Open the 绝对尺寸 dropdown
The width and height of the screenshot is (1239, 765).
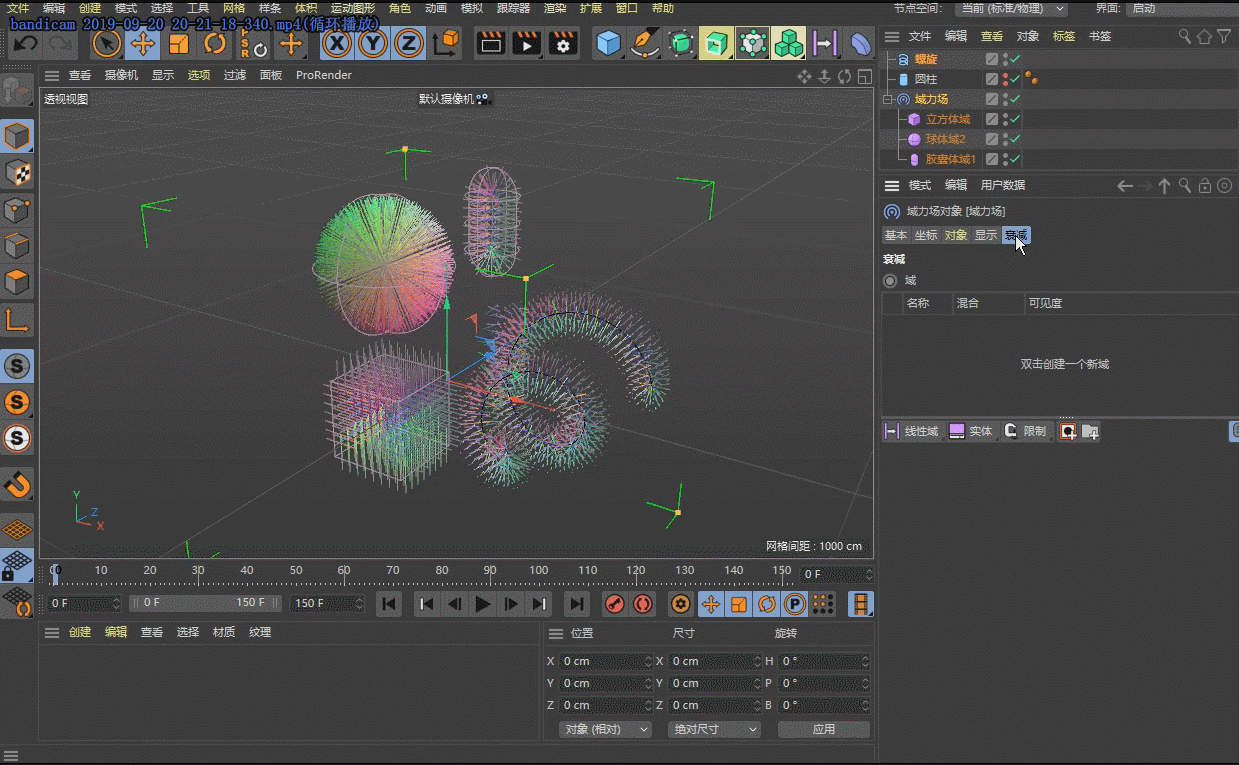tap(715, 729)
